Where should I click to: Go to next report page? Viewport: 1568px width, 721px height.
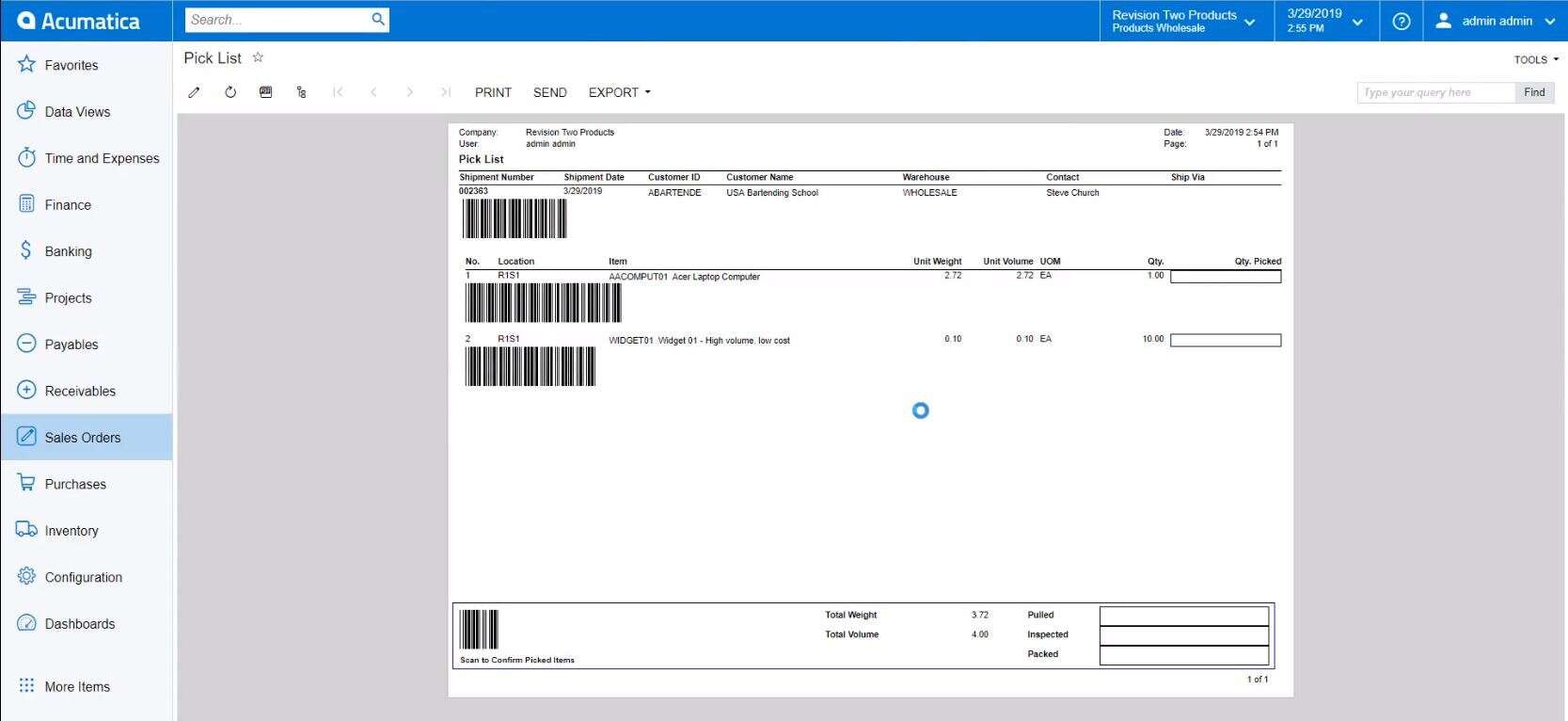click(409, 92)
